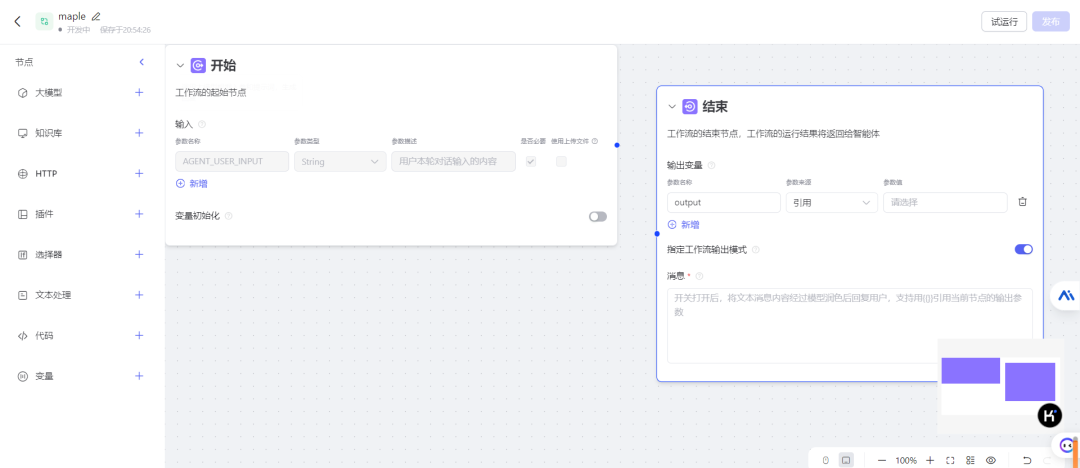Click the 输入 help question icon
This screenshot has height=468, width=1080.
202,125
